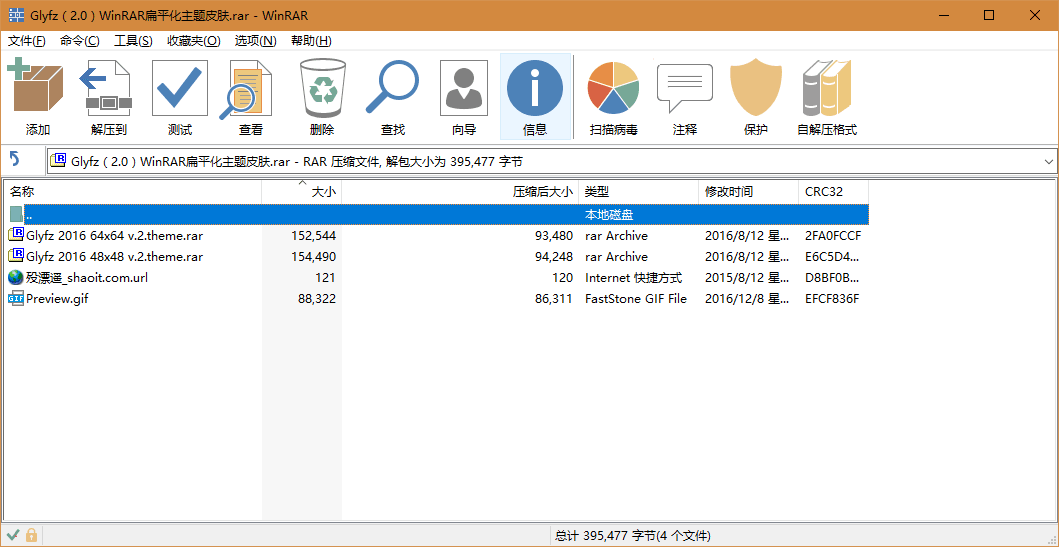Sort by Modified (修改时间) column header
The image size is (1059, 547).
coord(748,192)
